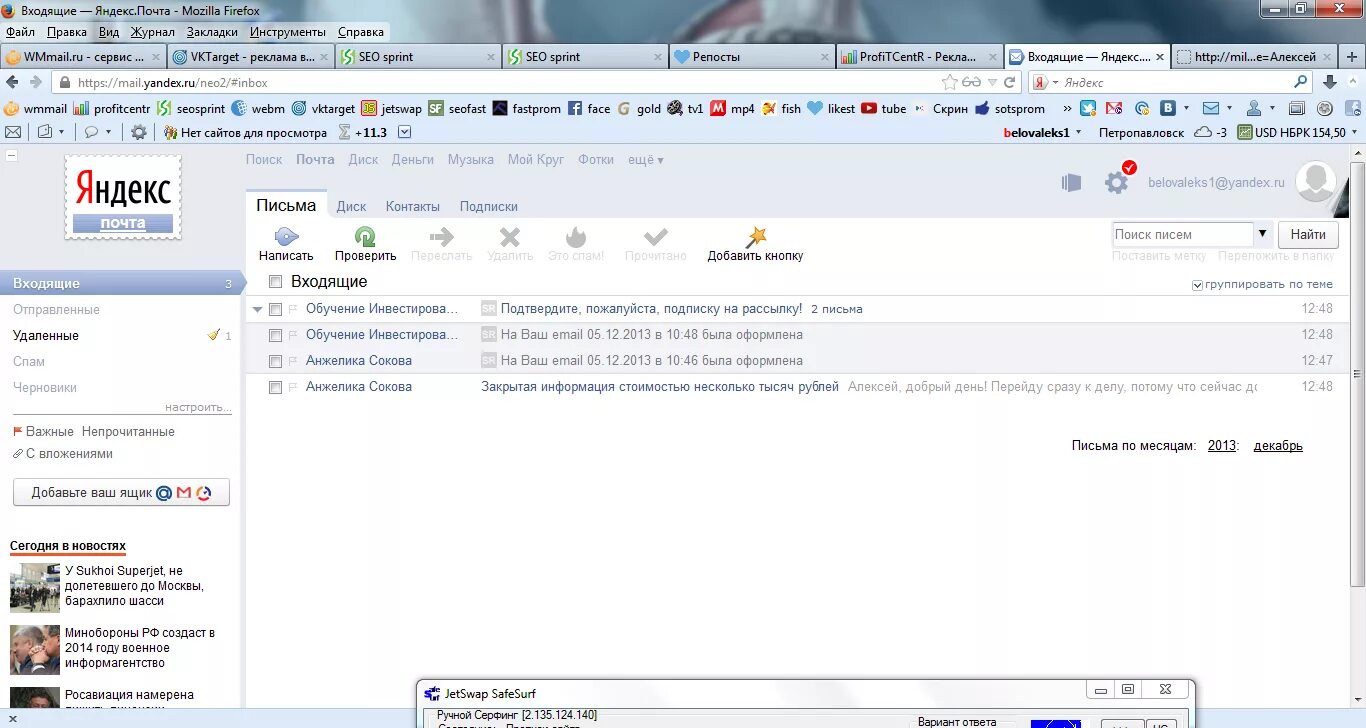Flag the Закрытая информация letter as important
The image size is (1366, 728).
click(293, 387)
